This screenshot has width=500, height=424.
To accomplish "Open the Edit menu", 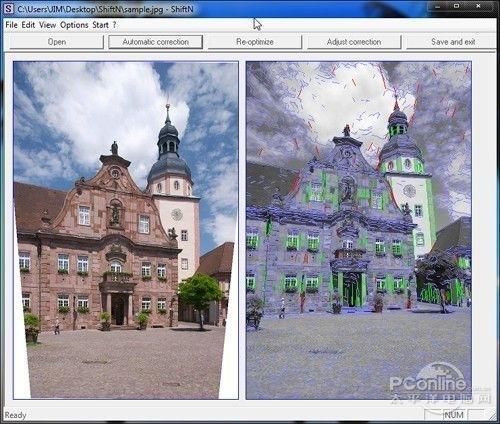I will tap(28, 25).
